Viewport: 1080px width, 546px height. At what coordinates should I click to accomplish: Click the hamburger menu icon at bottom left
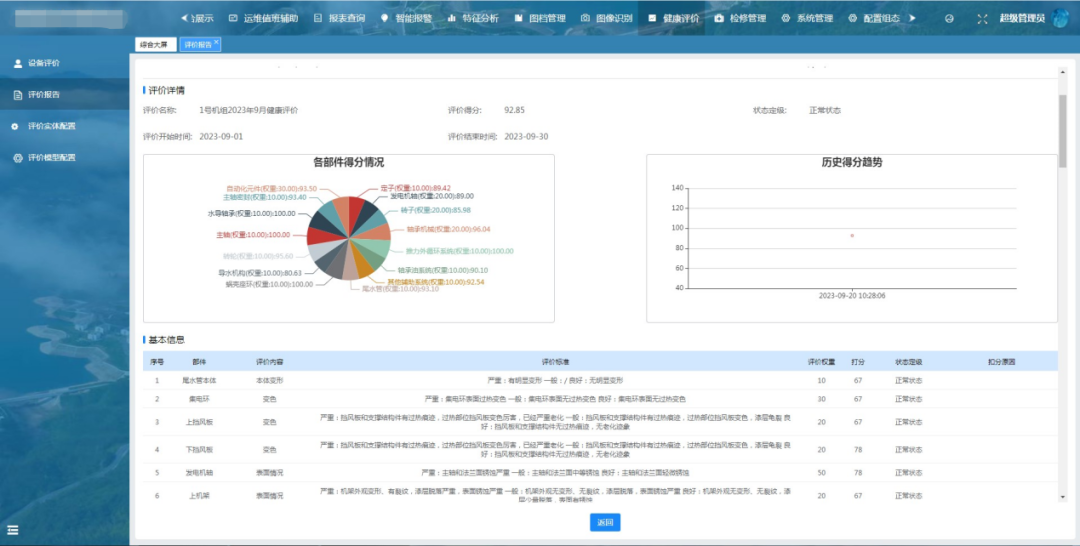click(13, 529)
